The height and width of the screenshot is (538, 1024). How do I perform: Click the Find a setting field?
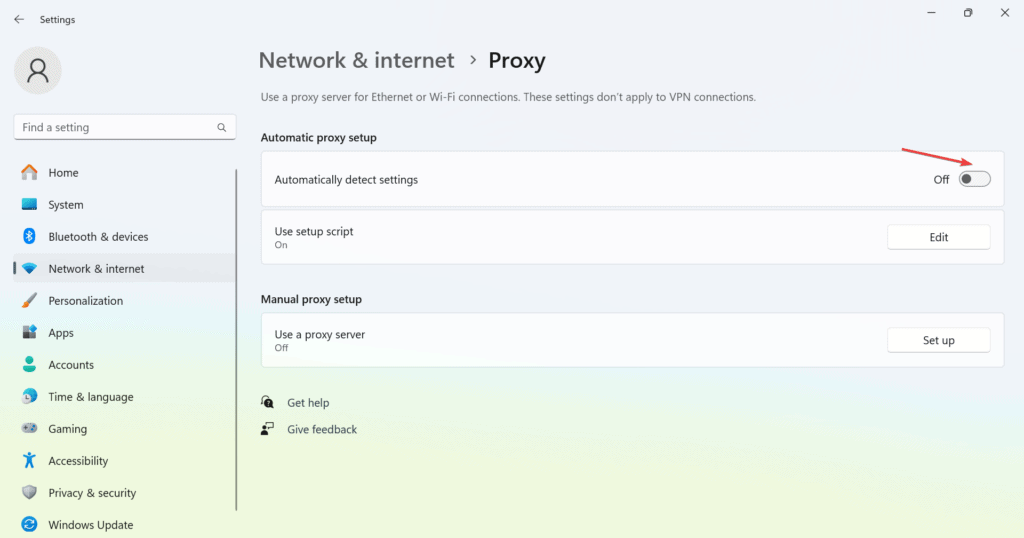[115, 128]
